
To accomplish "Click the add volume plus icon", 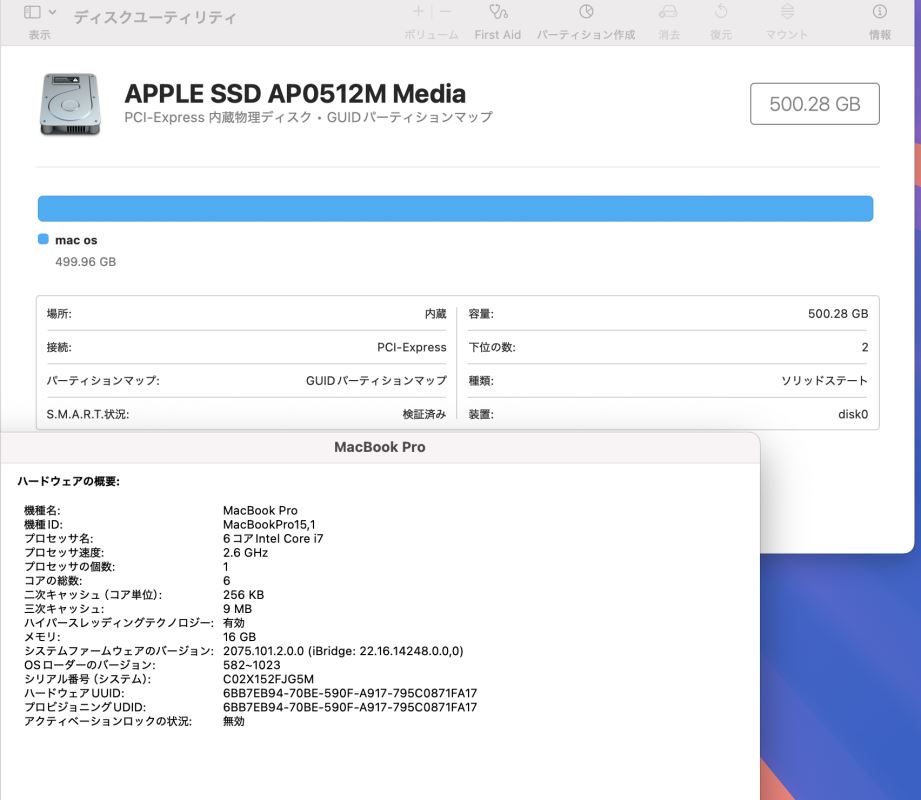I will (x=418, y=11).
